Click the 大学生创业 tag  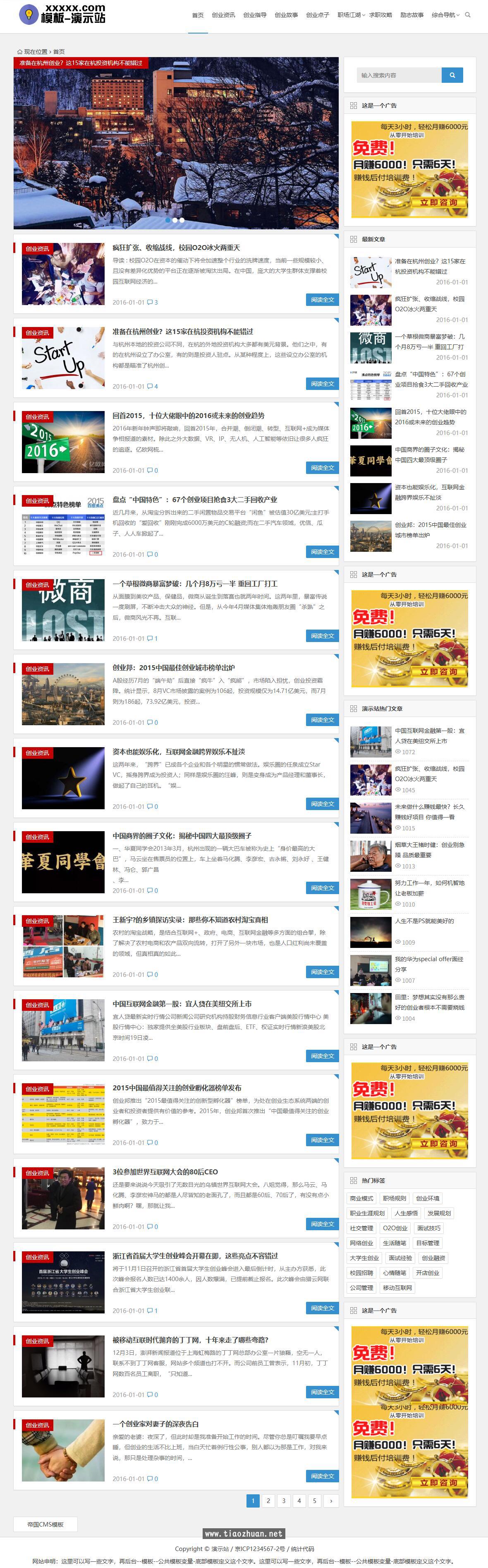[364, 1258]
